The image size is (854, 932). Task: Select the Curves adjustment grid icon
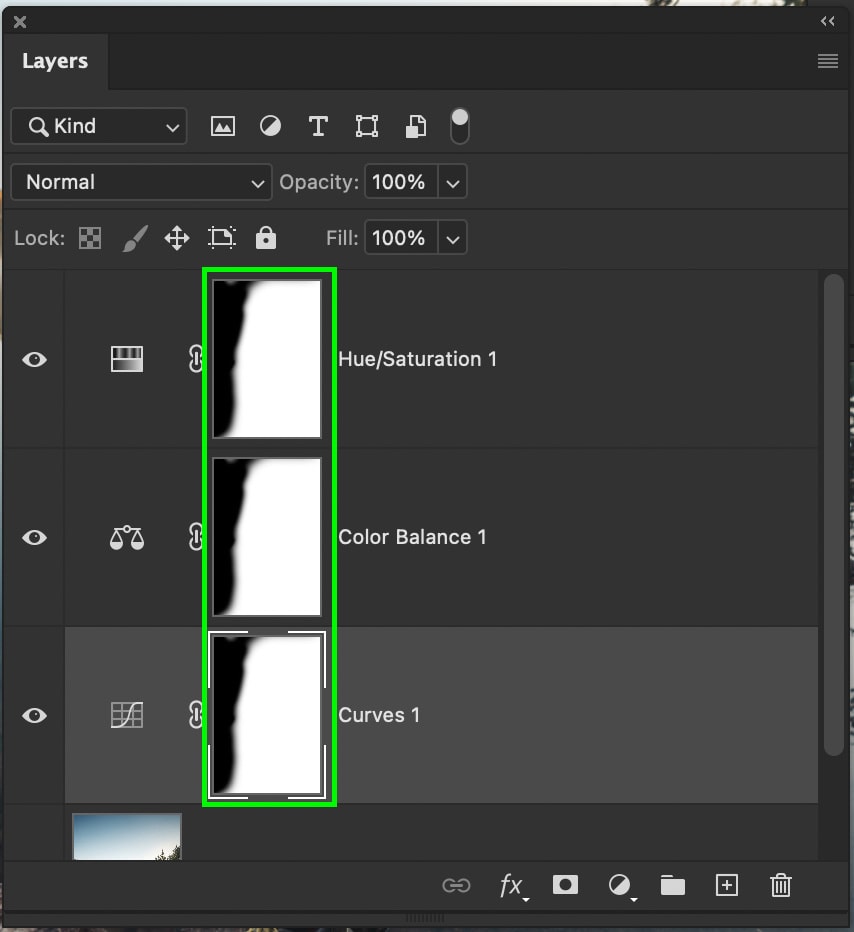[127, 715]
